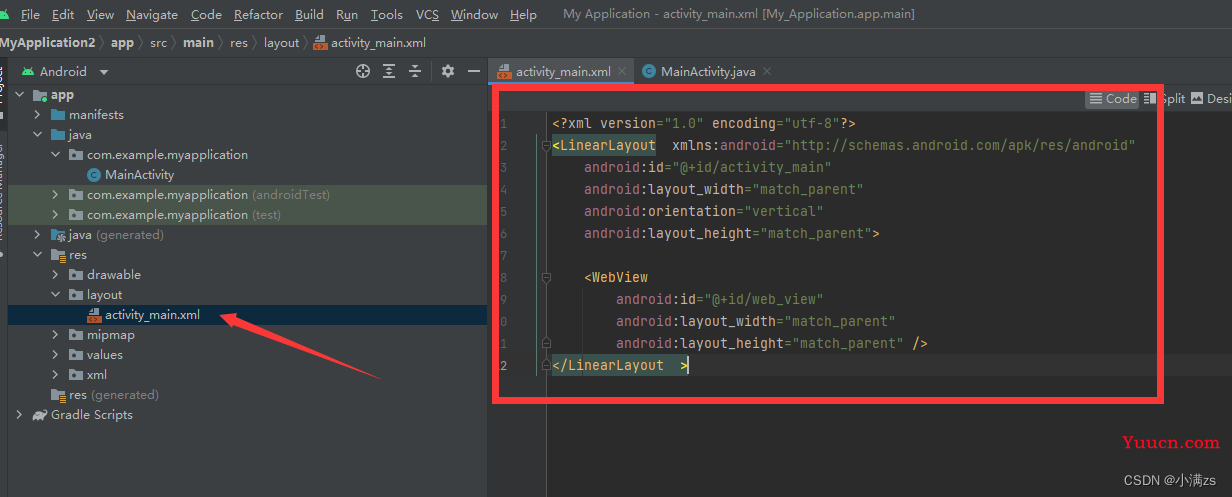Click the Collapse All icon in Project panel

(415, 71)
